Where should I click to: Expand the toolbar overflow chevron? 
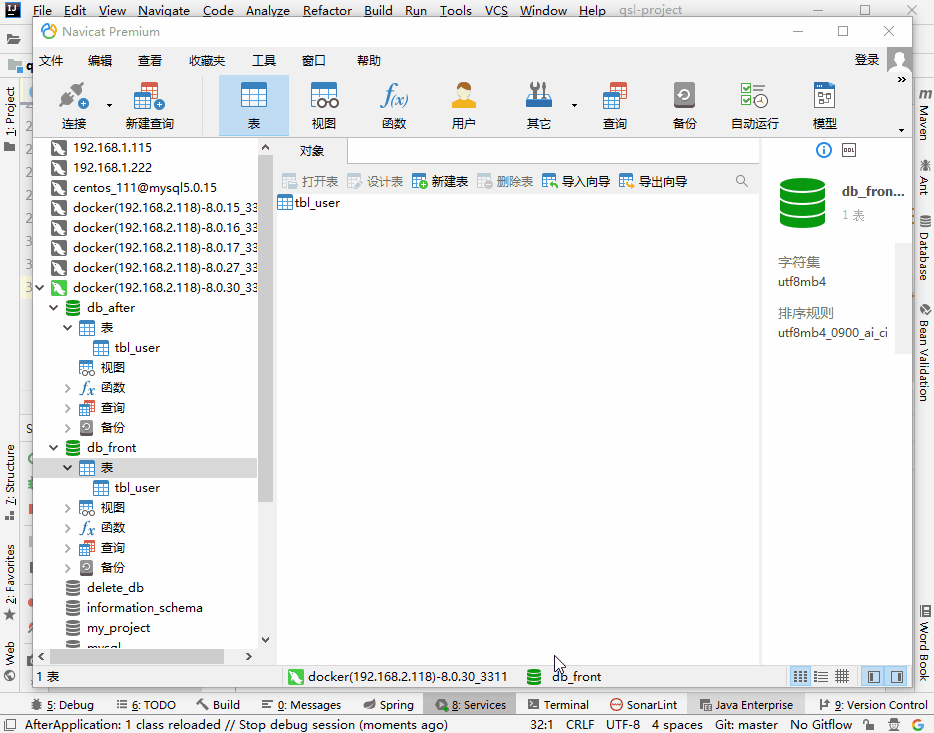coord(901,79)
